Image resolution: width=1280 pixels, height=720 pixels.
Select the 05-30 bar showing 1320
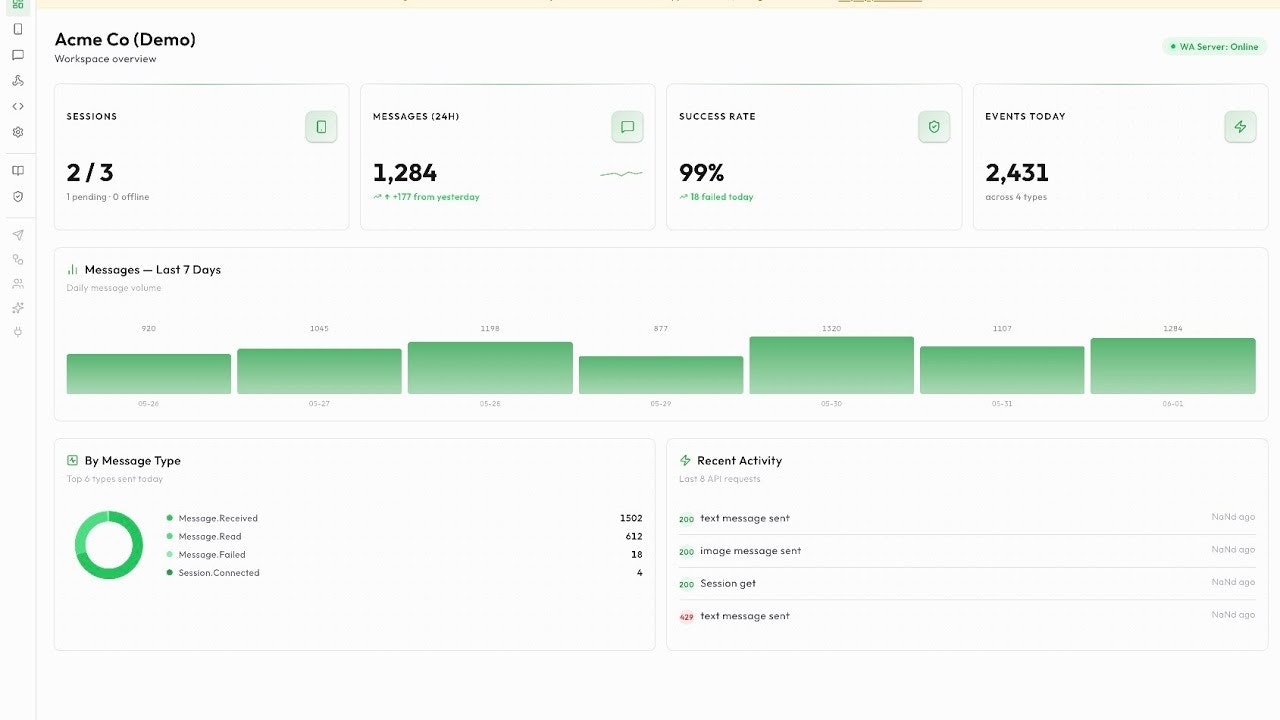[x=831, y=365]
